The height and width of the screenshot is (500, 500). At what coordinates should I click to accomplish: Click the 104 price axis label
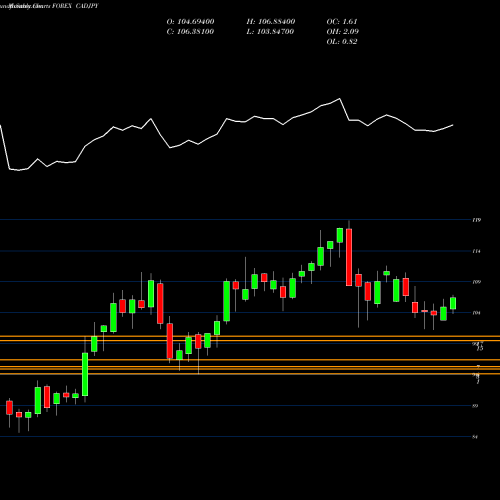(x=476, y=313)
